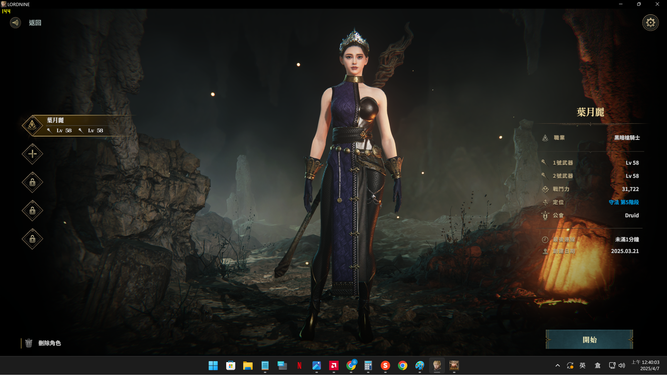Click the 1號武器 weapon icon

click(544, 162)
